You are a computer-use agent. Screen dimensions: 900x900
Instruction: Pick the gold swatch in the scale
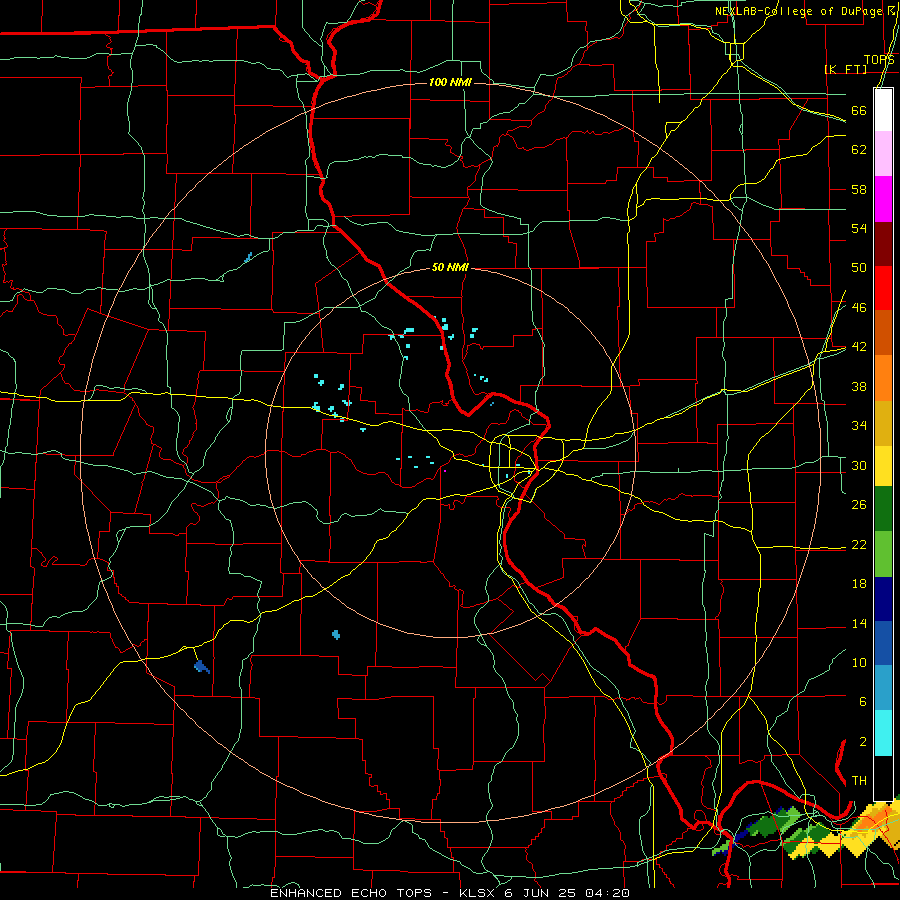tap(883, 423)
